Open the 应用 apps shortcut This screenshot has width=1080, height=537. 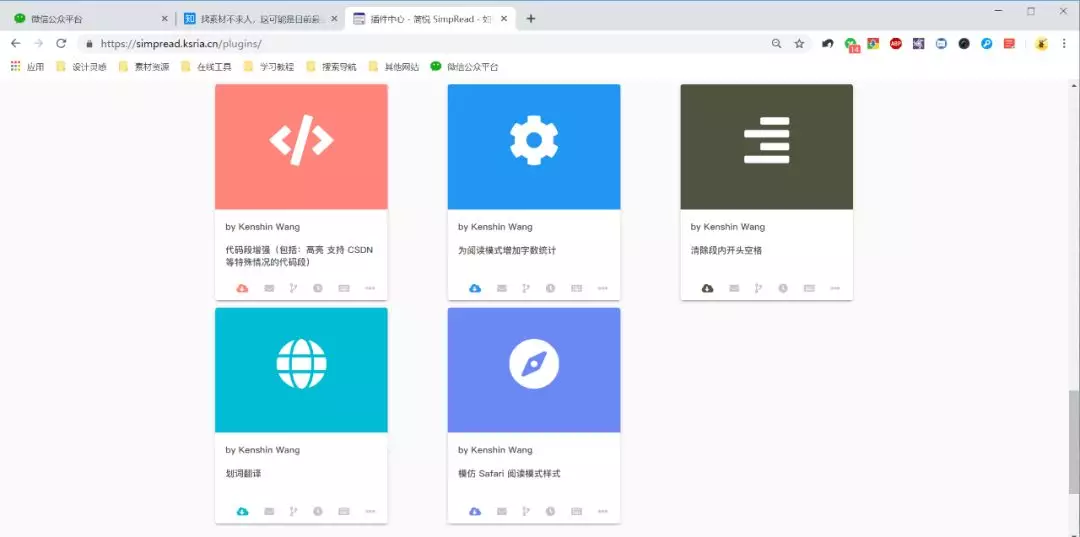pyautogui.click(x=28, y=67)
